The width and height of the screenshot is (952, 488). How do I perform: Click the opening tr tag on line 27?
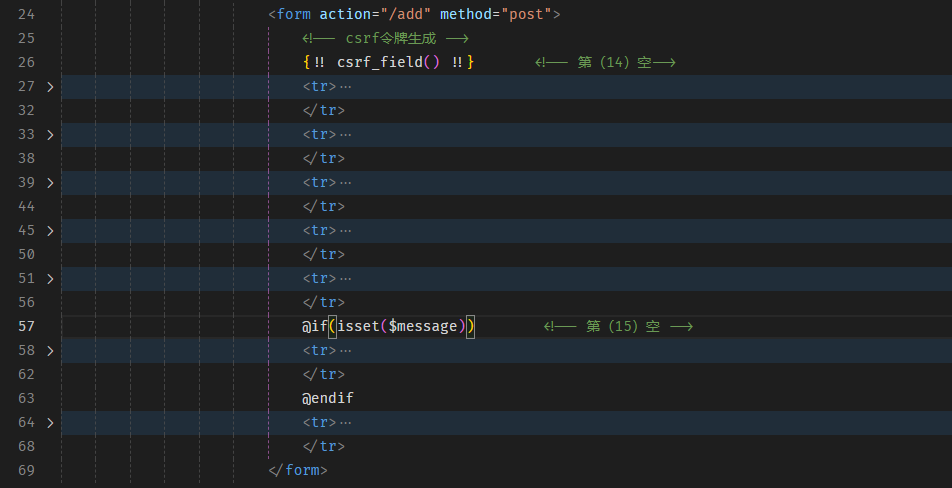tap(319, 87)
